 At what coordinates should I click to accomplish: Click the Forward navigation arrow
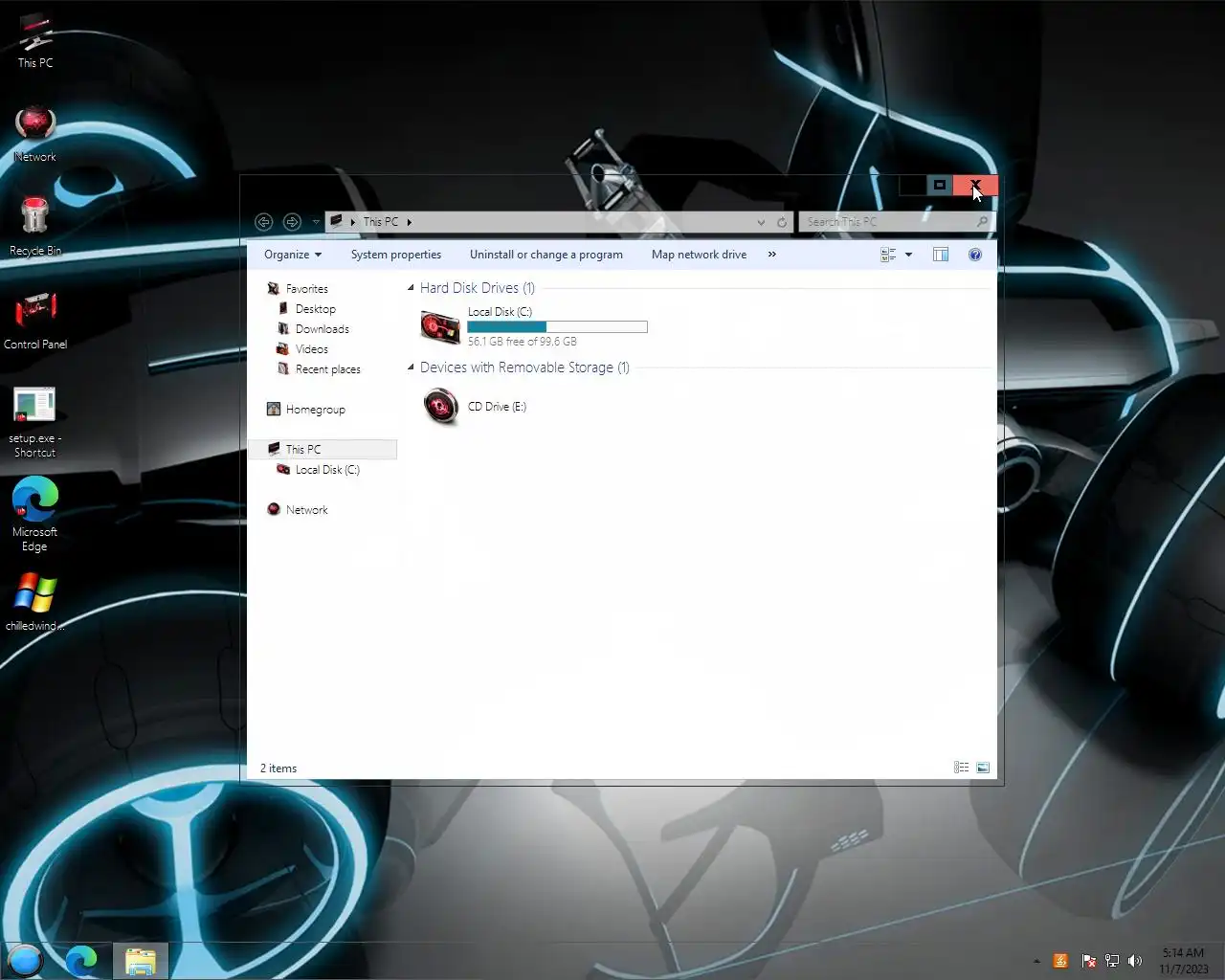coord(292,222)
